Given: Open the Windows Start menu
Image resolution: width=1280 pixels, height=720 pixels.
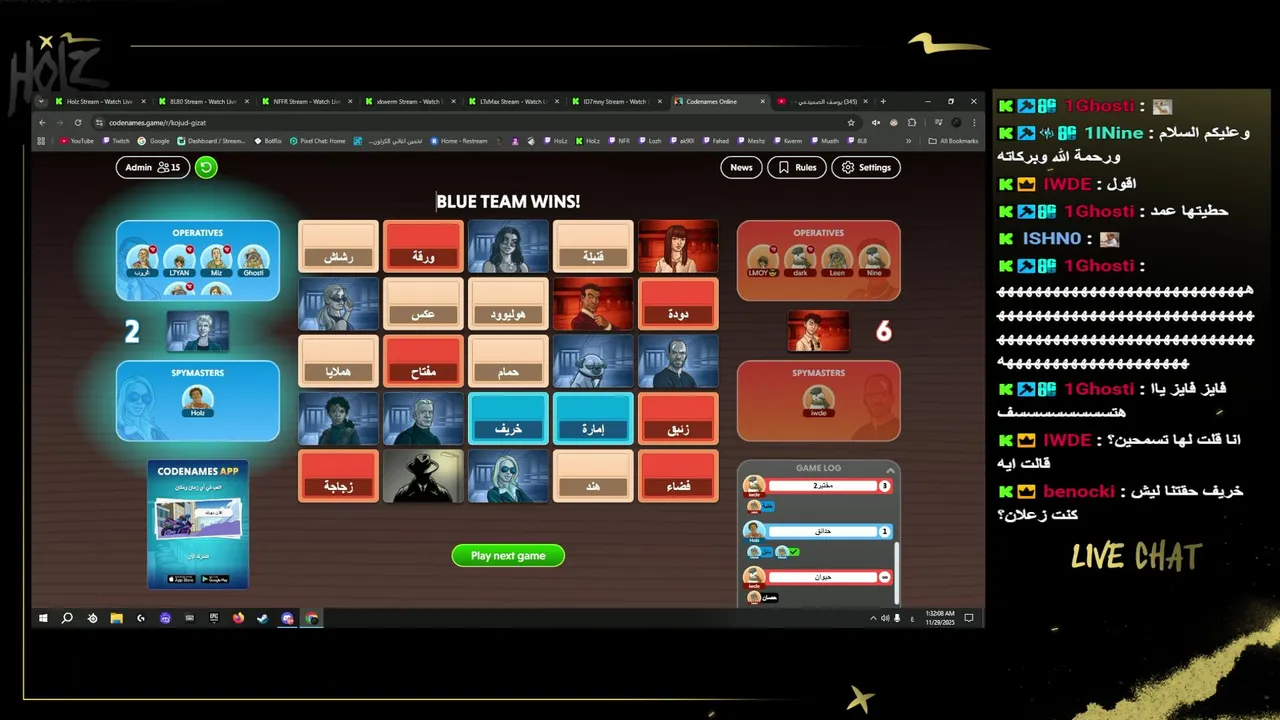Looking at the screenshot, I should click(43, 618).
